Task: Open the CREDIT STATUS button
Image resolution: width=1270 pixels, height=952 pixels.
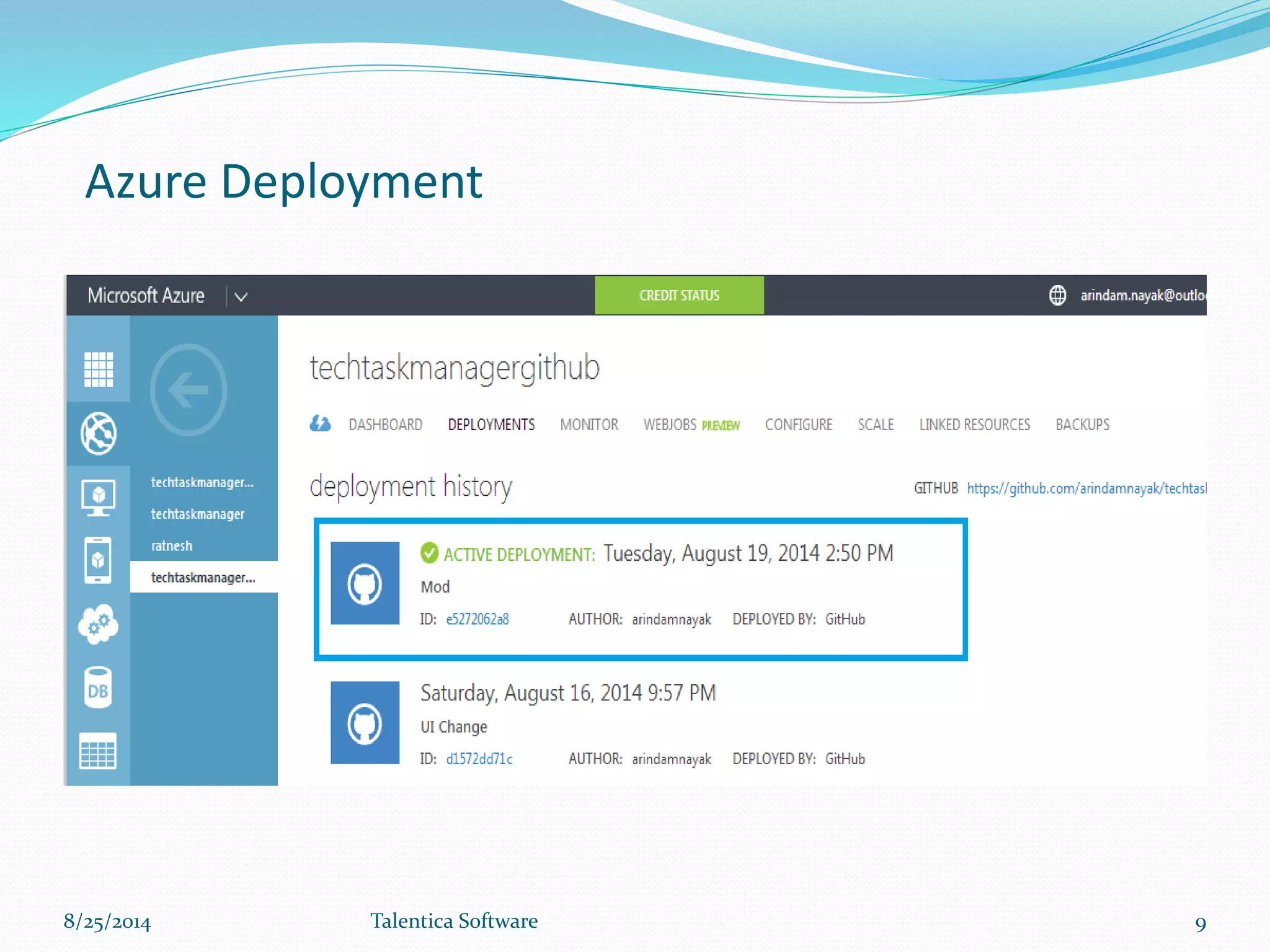Action: click(679, 295)
